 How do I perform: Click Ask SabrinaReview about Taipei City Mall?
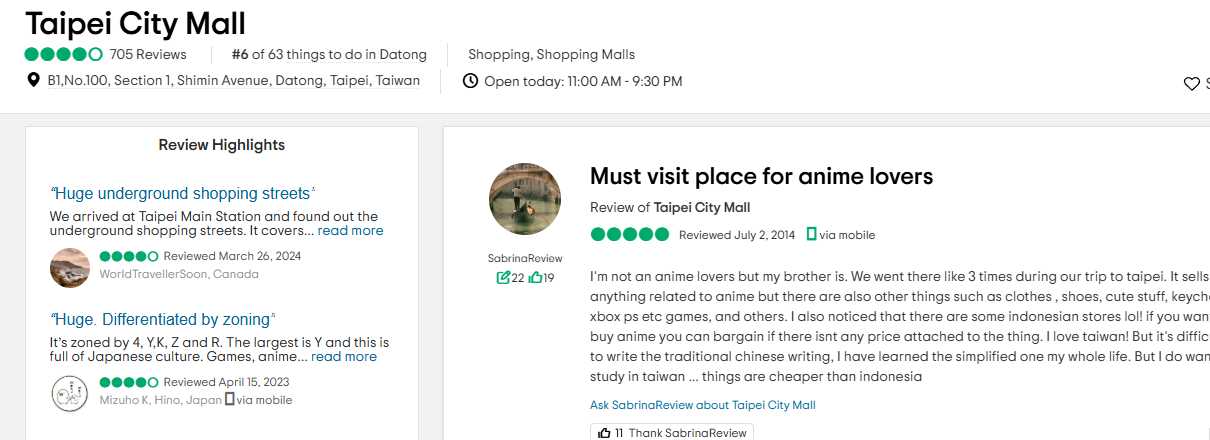tap(702, 405)
